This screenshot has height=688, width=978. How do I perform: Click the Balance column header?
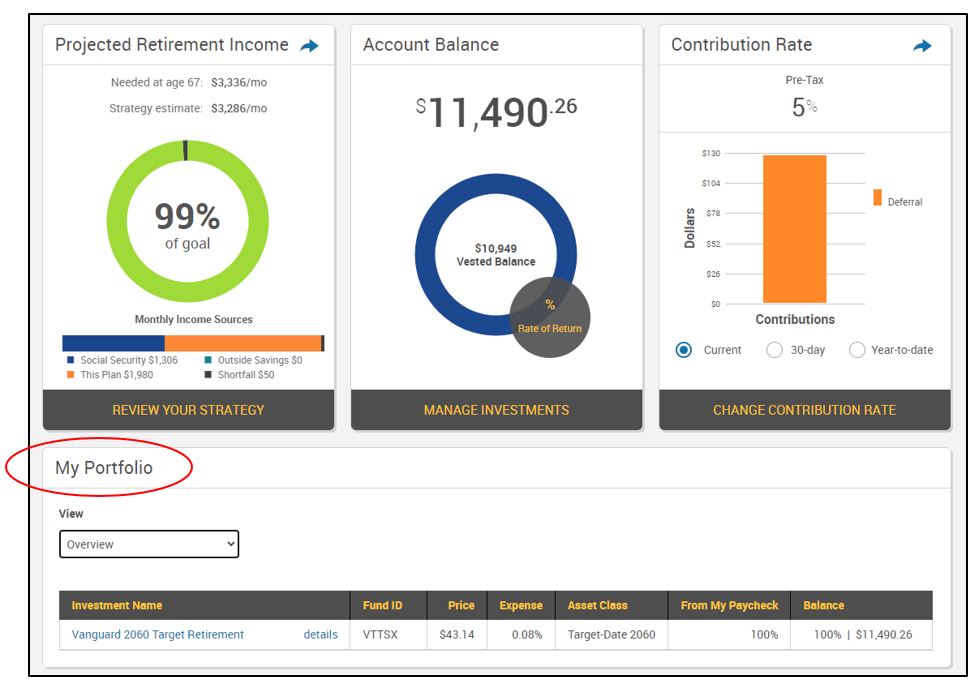point(823,605)
